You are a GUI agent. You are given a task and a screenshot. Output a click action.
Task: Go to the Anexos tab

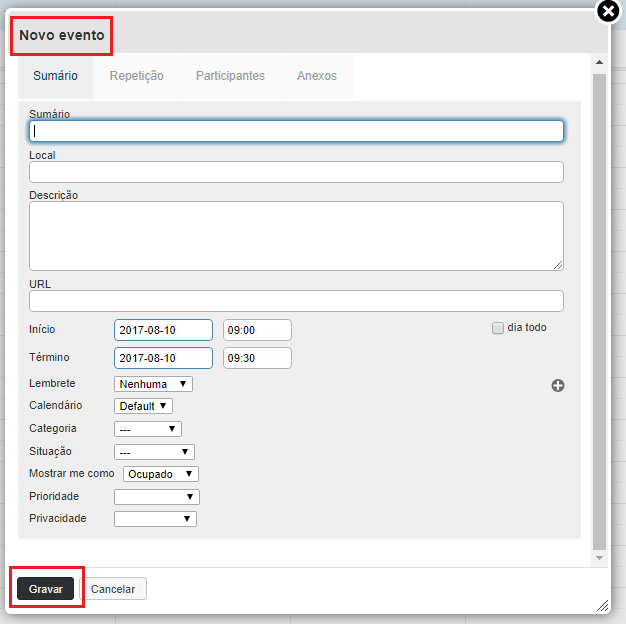tap(317, 76)
